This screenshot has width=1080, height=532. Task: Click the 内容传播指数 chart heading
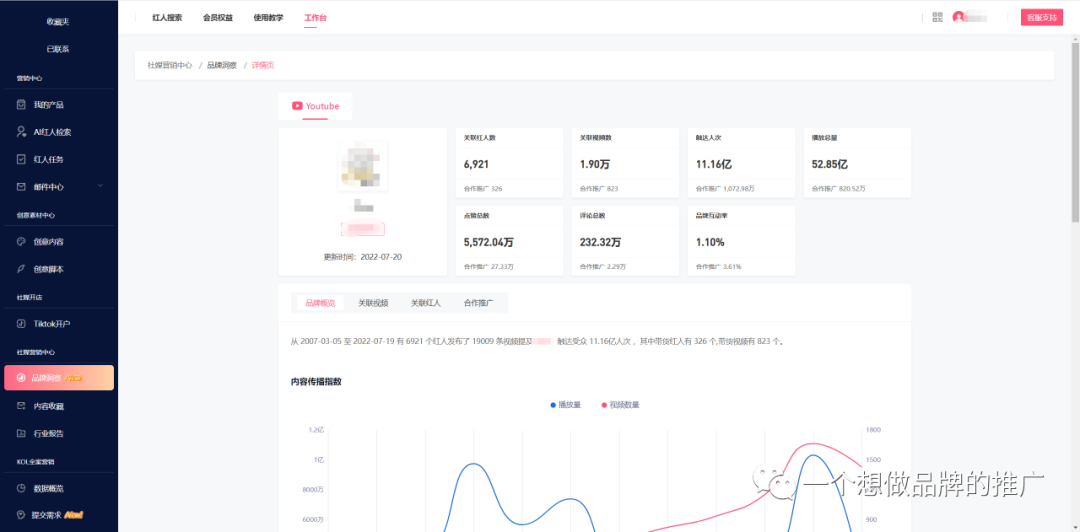click(x=316, y=382)
